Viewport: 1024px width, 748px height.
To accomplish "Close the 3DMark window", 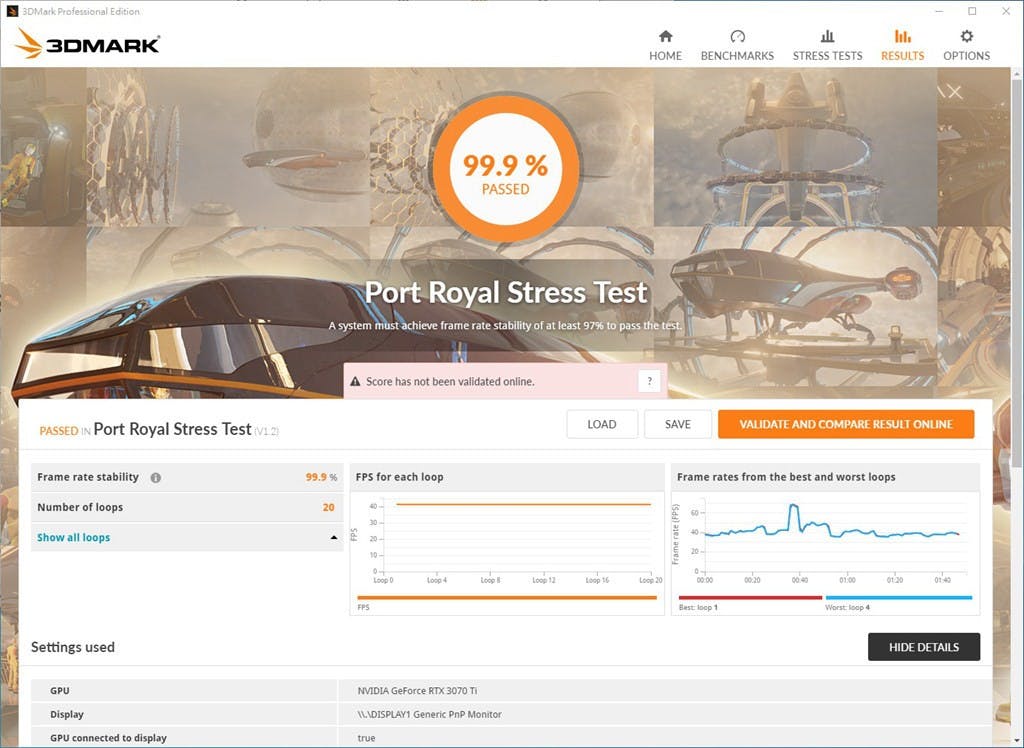I will click(x=1006, y=11).
